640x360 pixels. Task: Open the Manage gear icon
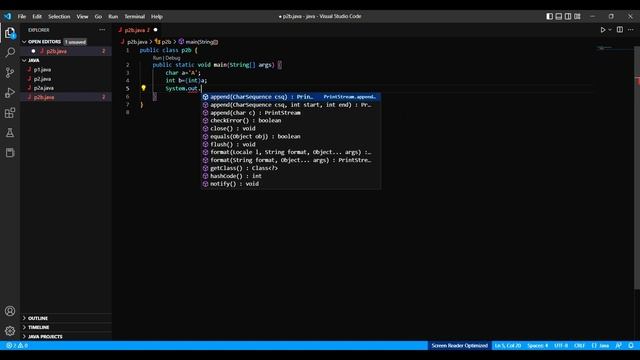10,331
